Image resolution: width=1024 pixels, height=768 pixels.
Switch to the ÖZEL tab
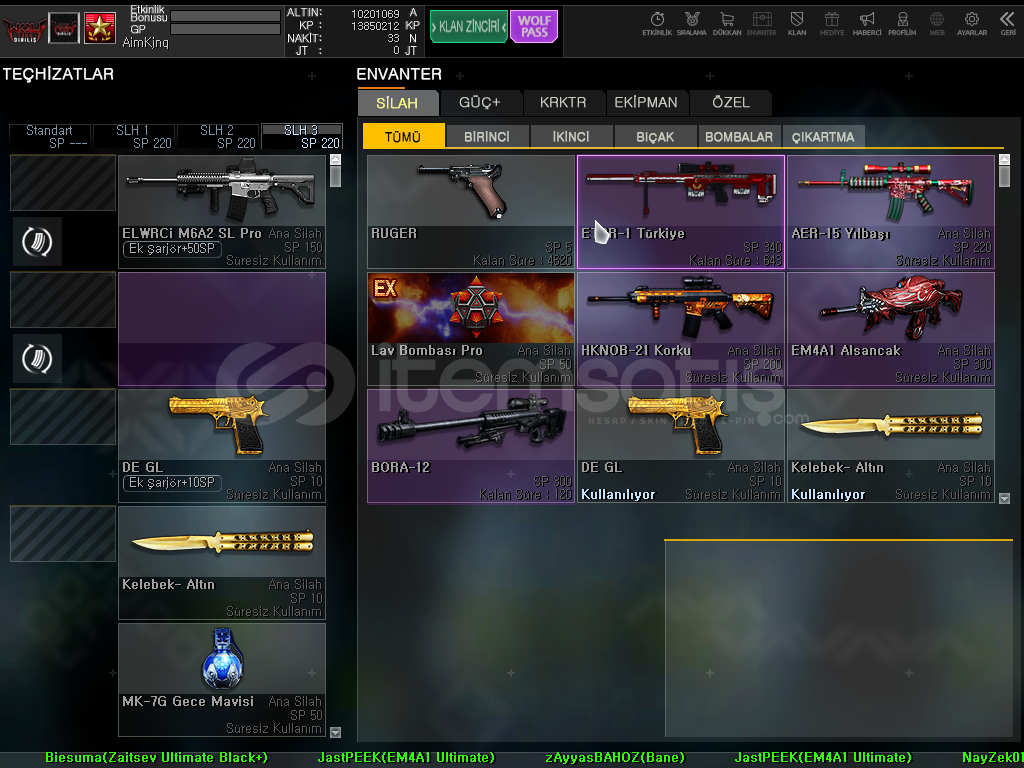[x=731, y=103]
